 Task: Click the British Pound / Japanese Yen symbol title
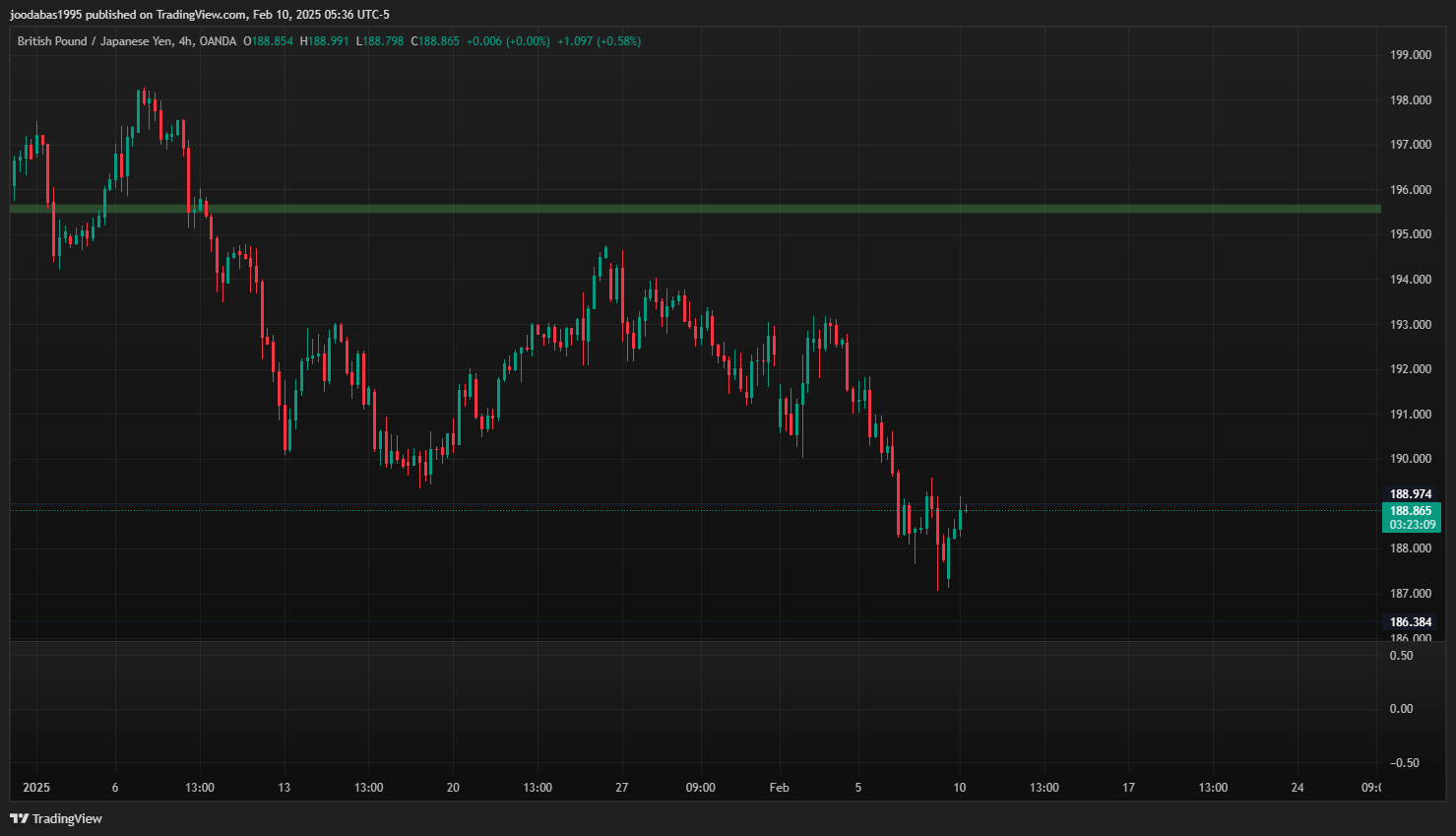pyautogui.click(x=95, y=41)
